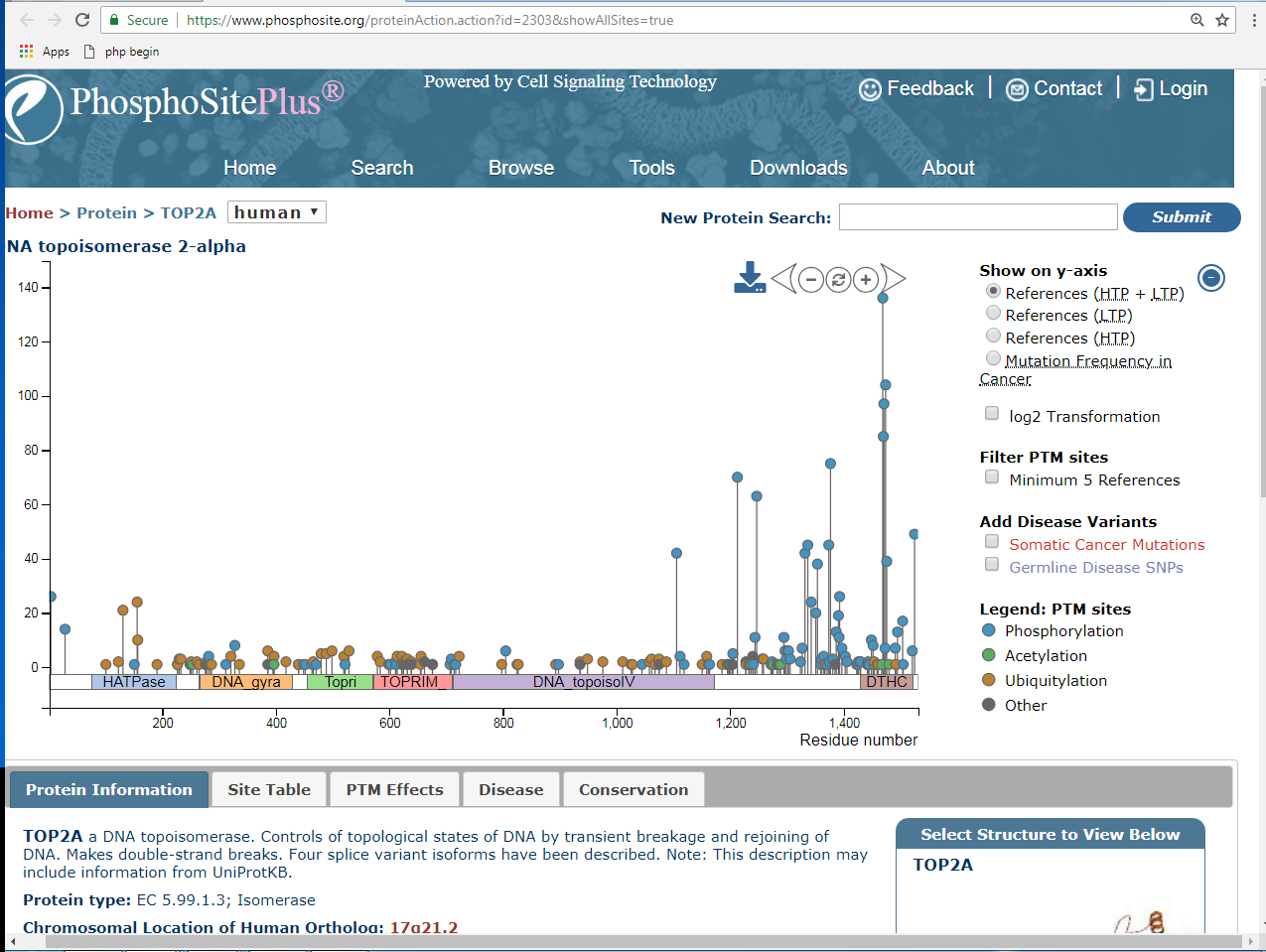Open the Browse navigation menu
1266x952 pixels.
coord(520,168)
